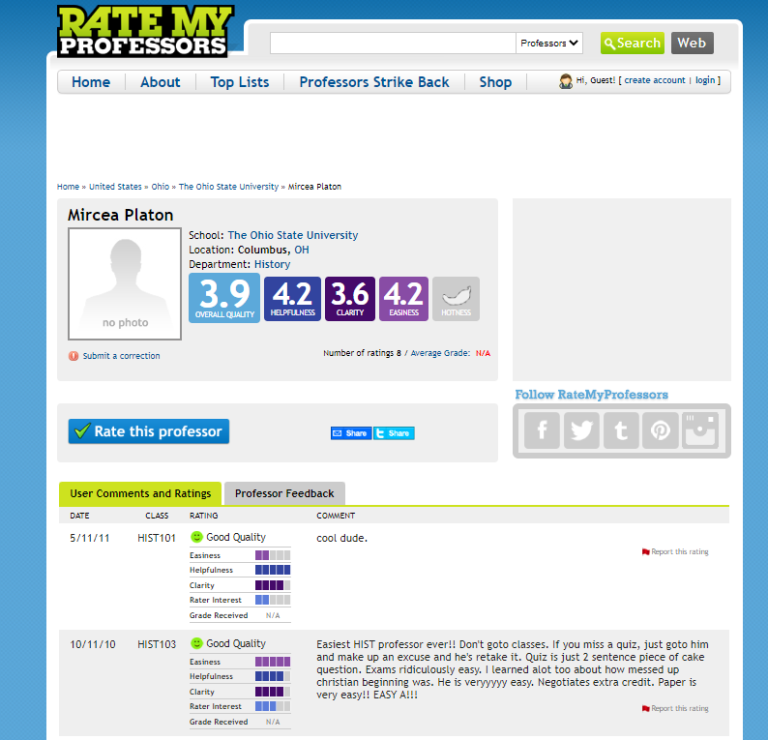Click Submit a correction link
The image size is (768, 740).
(121, 356)
